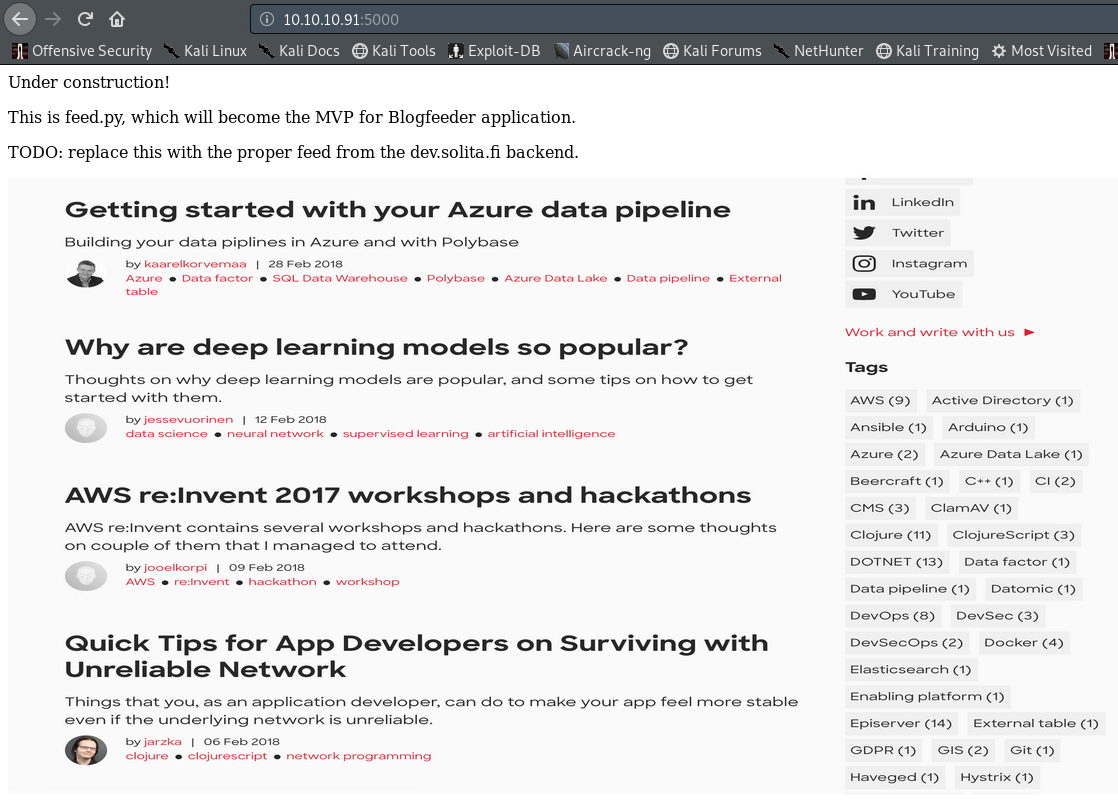Follow the YouTube text link
Image resolution: width=1118 pixels, height=810 pixels.
pos(923,294)
